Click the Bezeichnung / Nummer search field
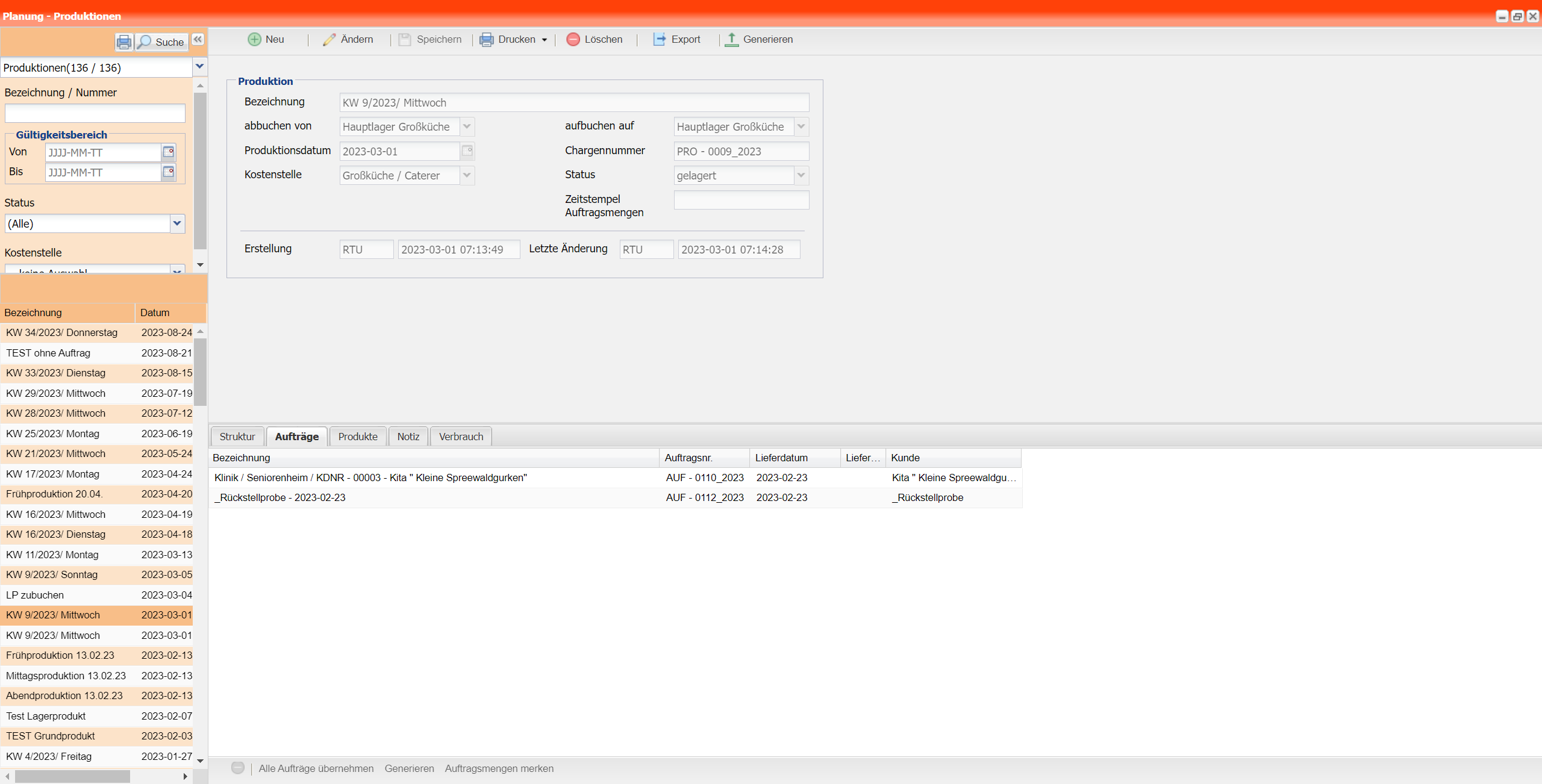 point(95,113)
